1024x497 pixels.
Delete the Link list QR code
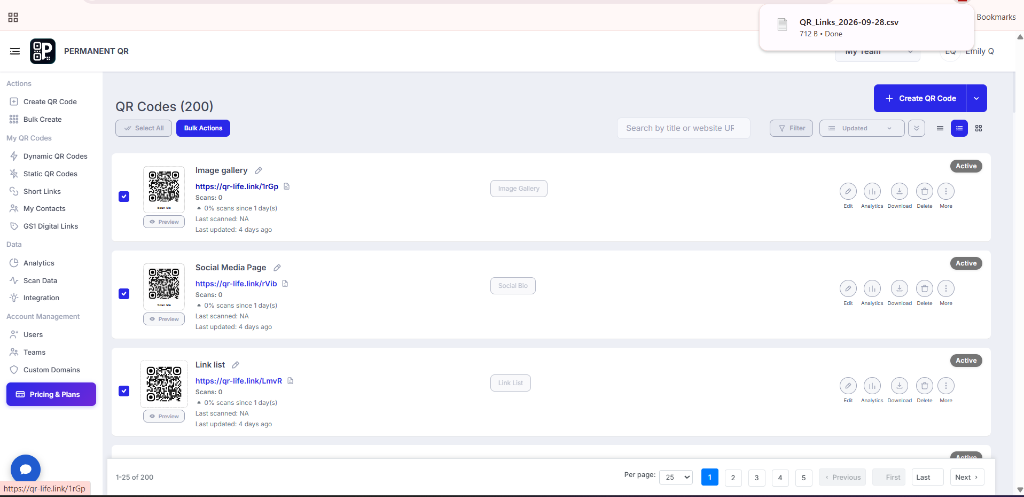coord(924,385)
